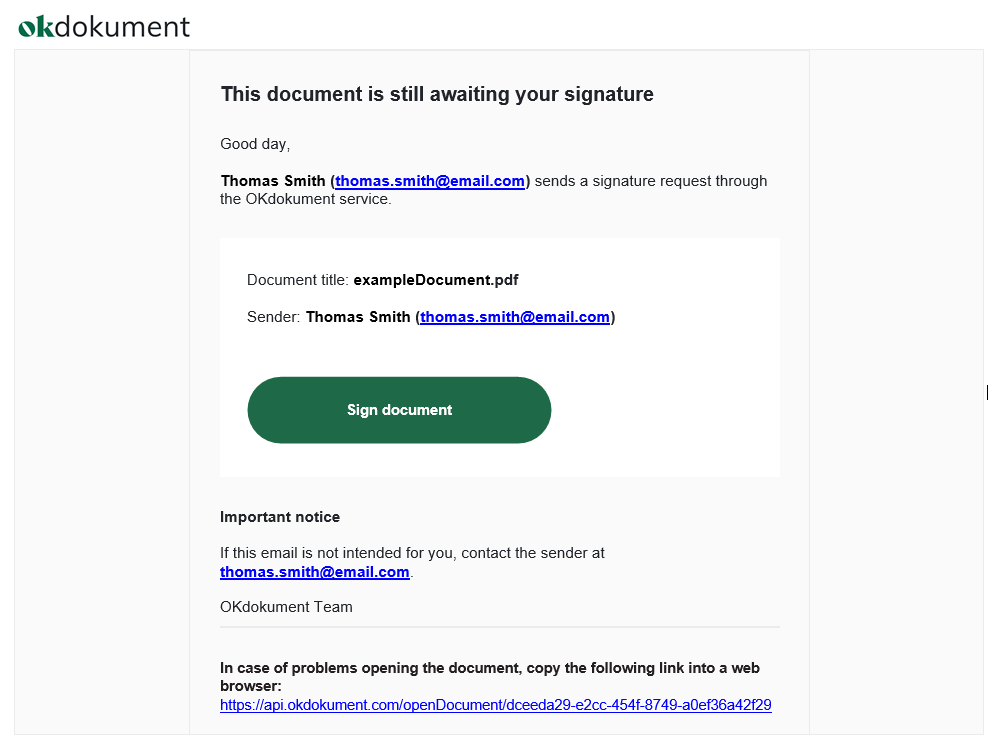Click 'If this email is not intended' sentence

click(412, 553)
